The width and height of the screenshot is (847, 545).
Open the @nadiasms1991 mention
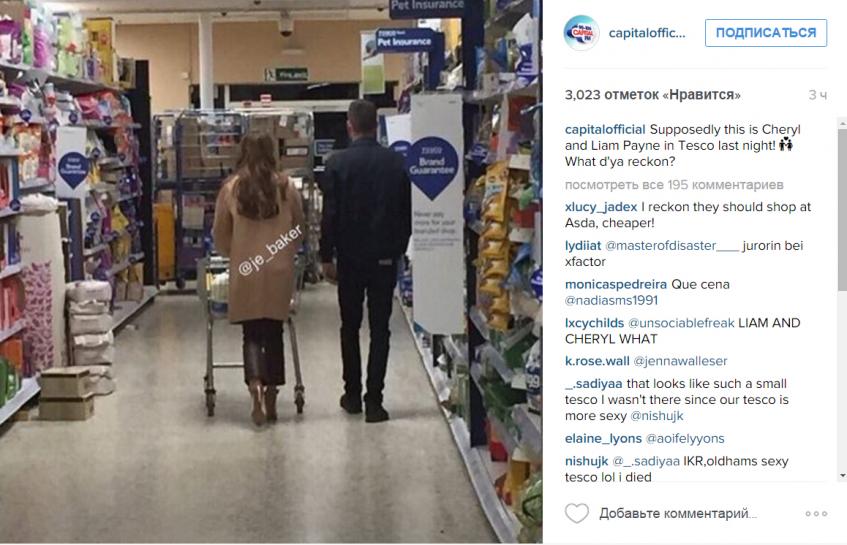tap(611, 301)
